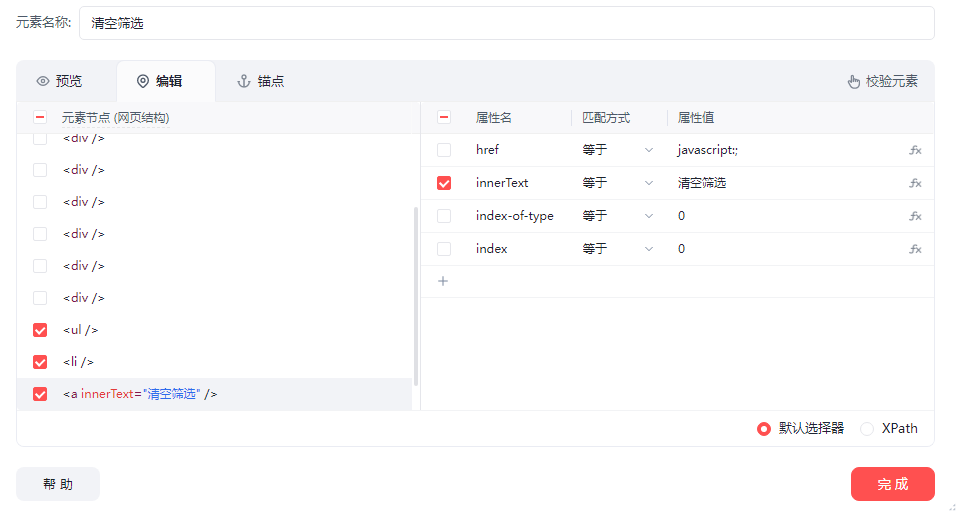The height and width of the screenshot is (511, 960).
Task: Click the href value javascript:;
Action: pyautogui.click(x=708, y=150)
